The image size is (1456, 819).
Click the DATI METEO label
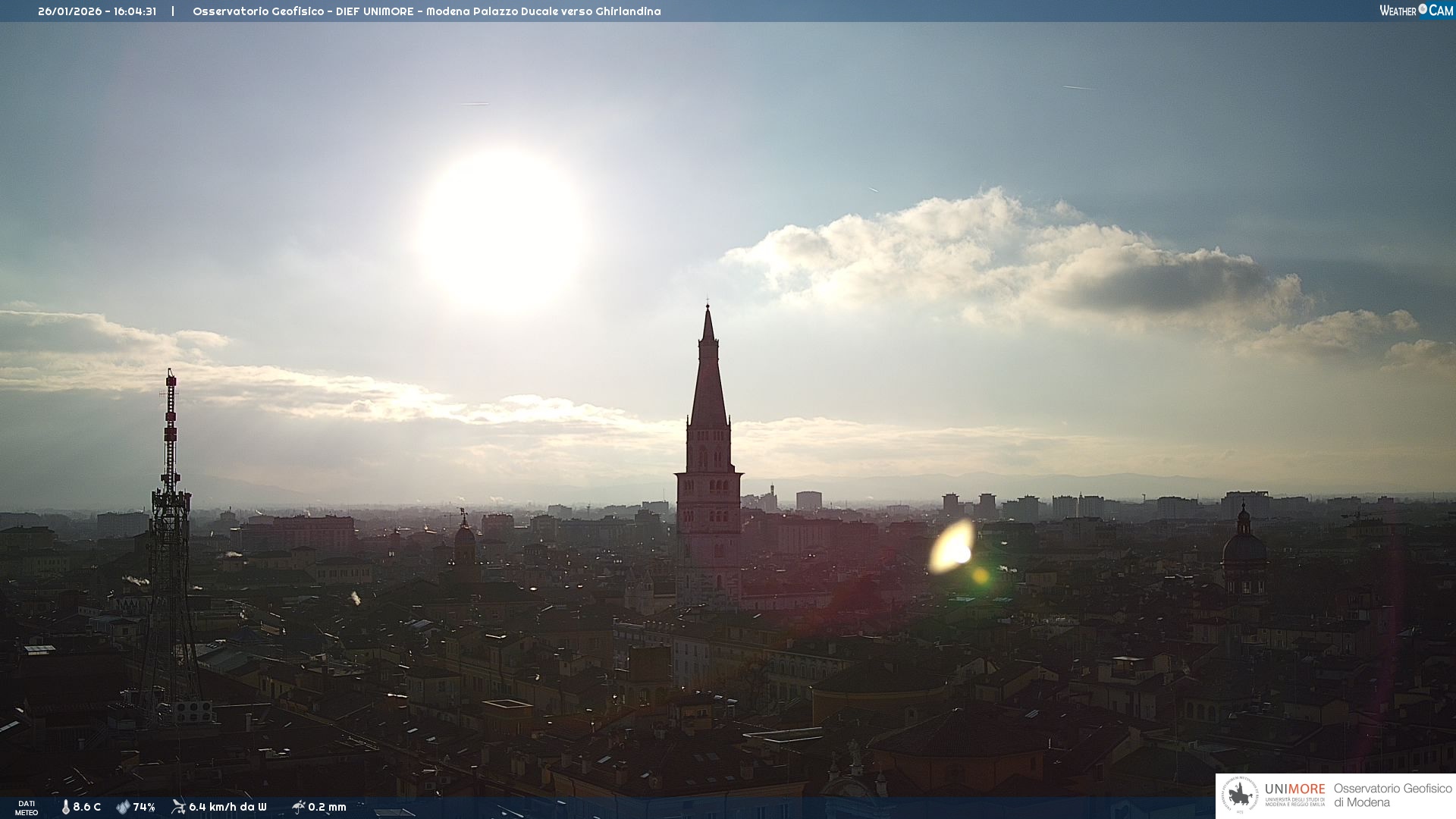27,808
